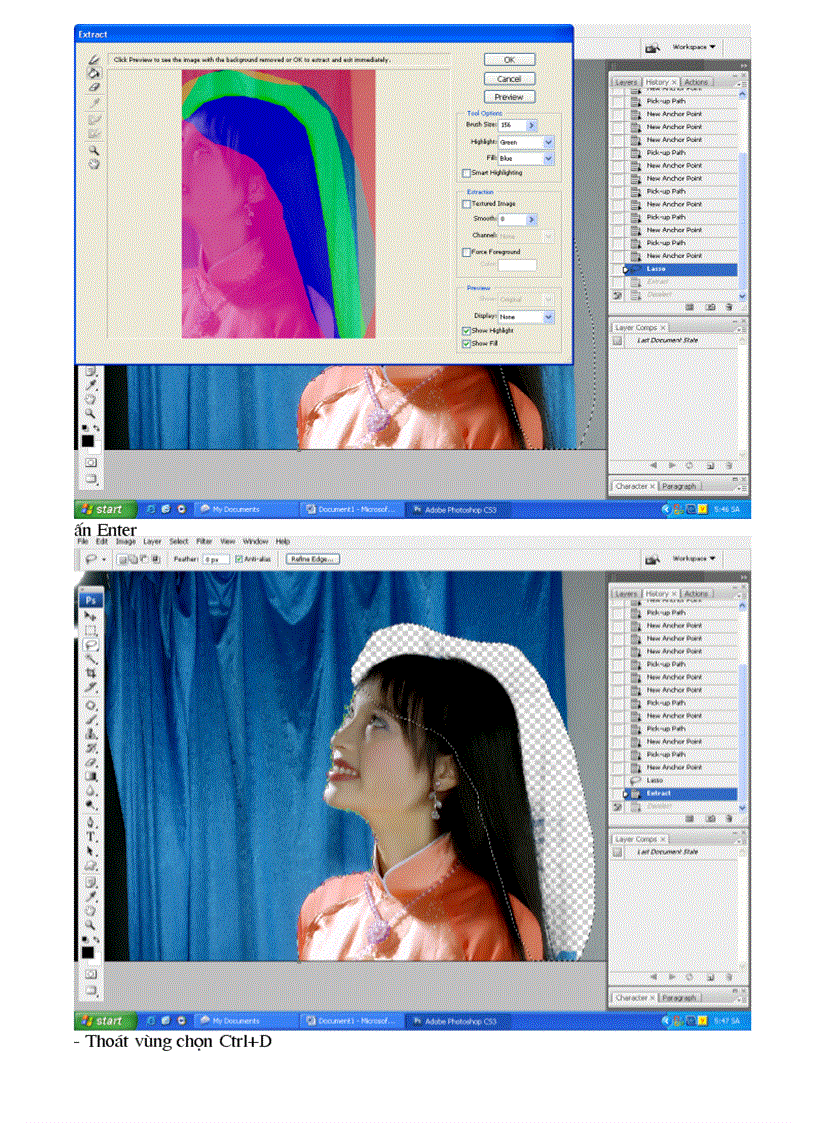Enable the Smart Highlighting checkbox

pyautogui.click(x=466, y=173)
